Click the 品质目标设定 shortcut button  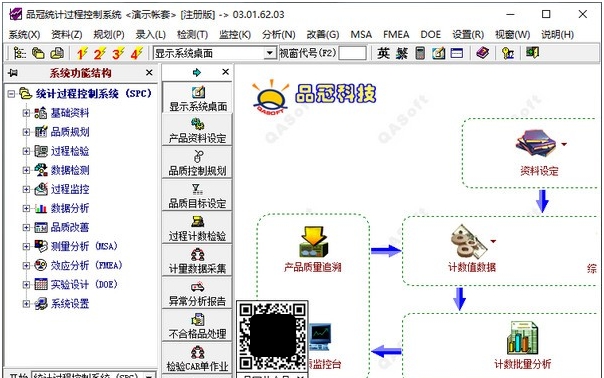(x=197, y=195)
